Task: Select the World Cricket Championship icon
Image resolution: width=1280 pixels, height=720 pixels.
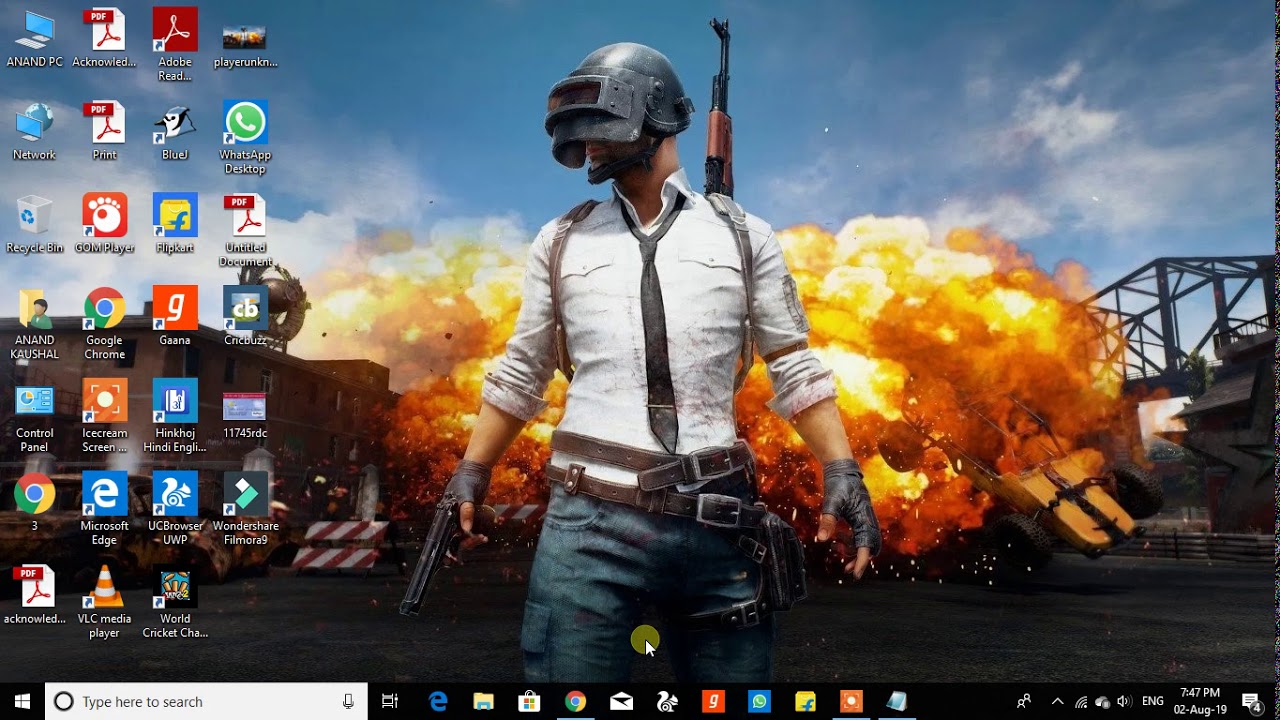Action: (x=174, y=603)
